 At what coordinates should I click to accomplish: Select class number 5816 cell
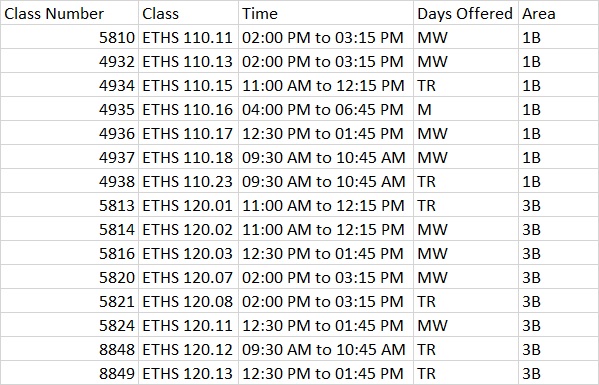click(x=69, y=253)
